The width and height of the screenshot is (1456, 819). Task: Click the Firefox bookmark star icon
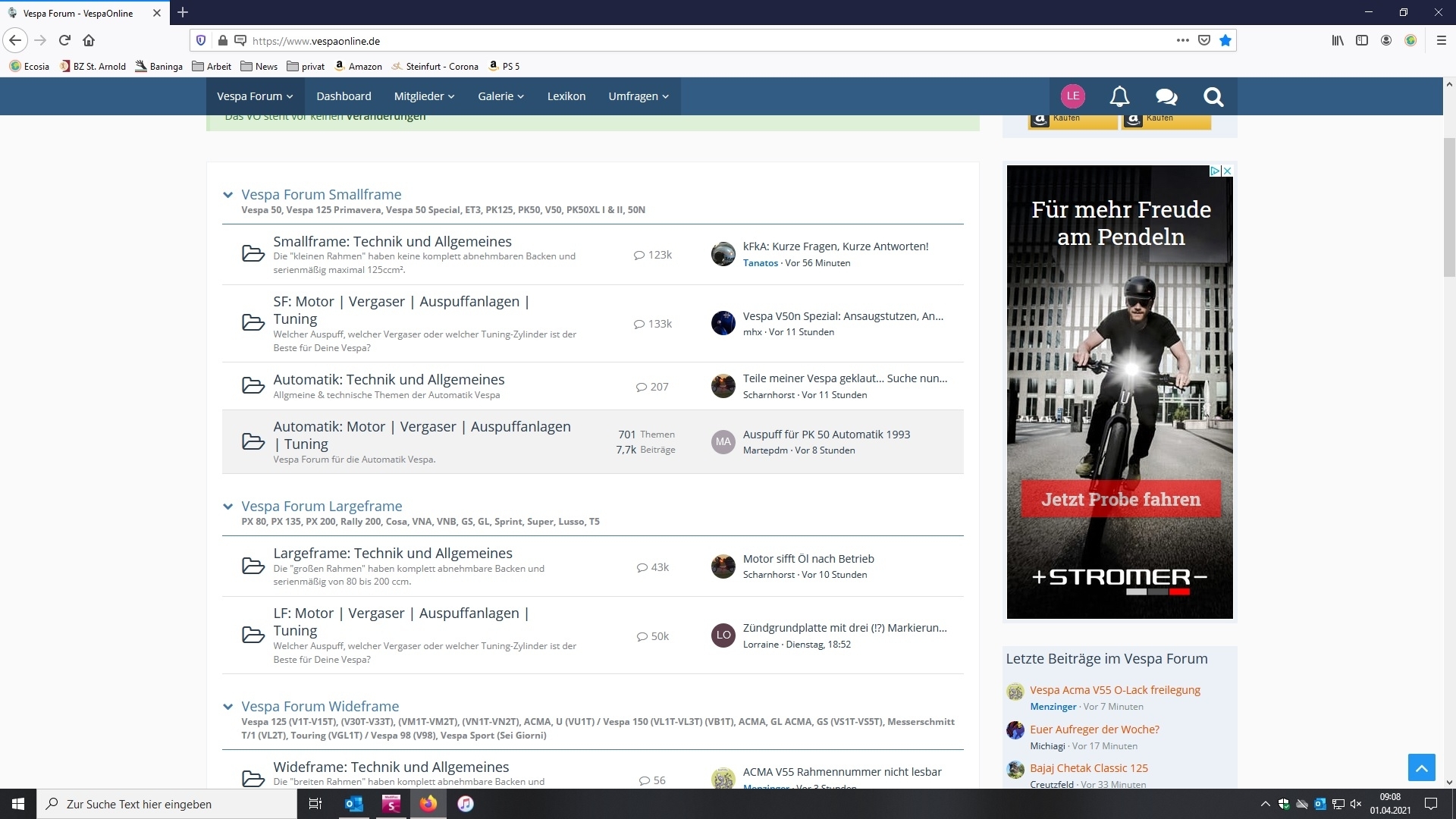tap(1225, 41)
